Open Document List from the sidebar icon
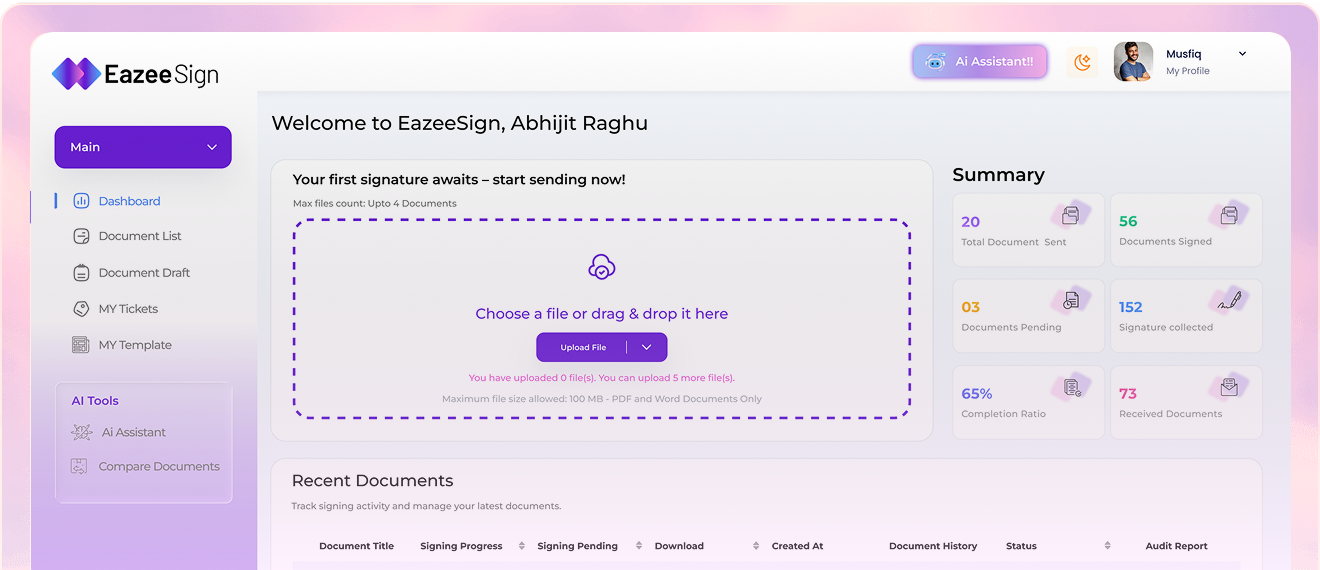Image resolution: width=1320 pixels, height=570 pixels. coord(82,236)
